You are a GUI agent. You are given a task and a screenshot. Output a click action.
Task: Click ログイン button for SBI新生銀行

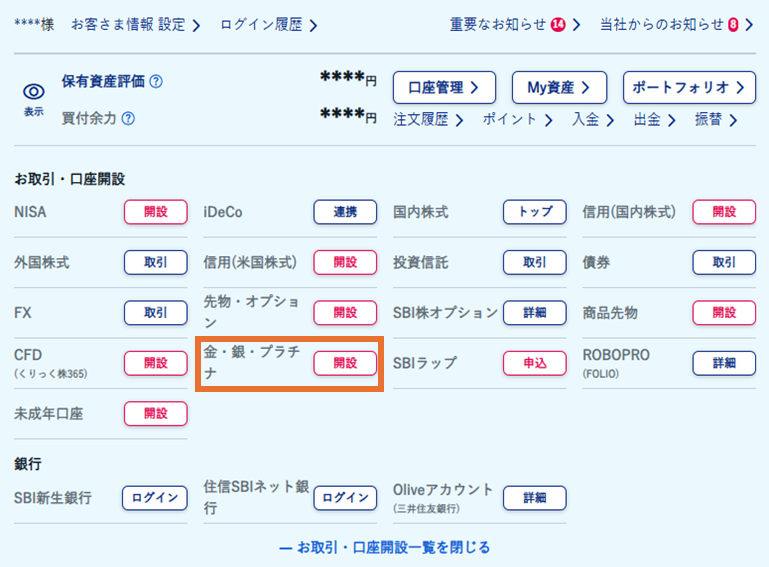(155, 498)
